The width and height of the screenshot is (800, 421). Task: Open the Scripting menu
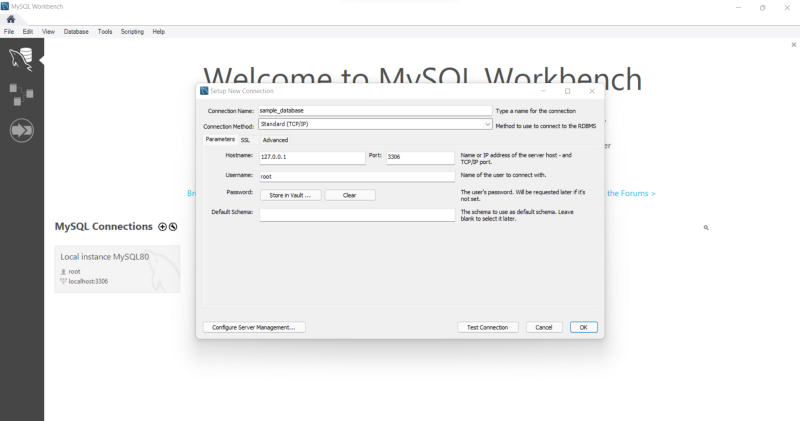[132, 32]
